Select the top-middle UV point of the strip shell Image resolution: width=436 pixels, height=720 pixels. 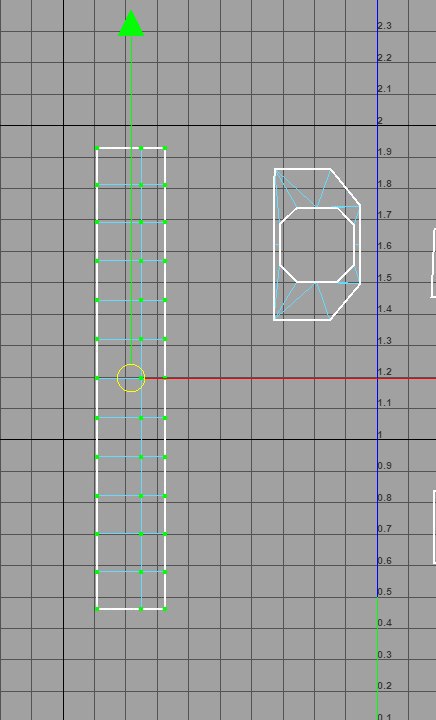point(141,148)
